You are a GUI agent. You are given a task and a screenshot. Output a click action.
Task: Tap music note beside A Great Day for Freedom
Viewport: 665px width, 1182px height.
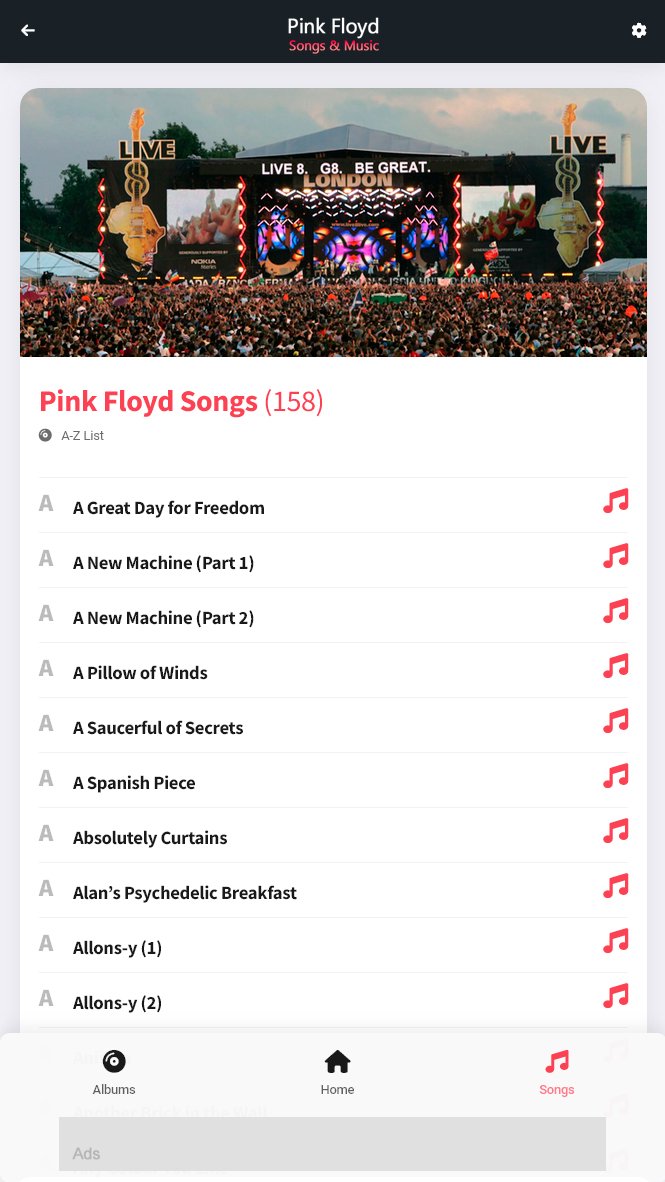tap(616, 501)
